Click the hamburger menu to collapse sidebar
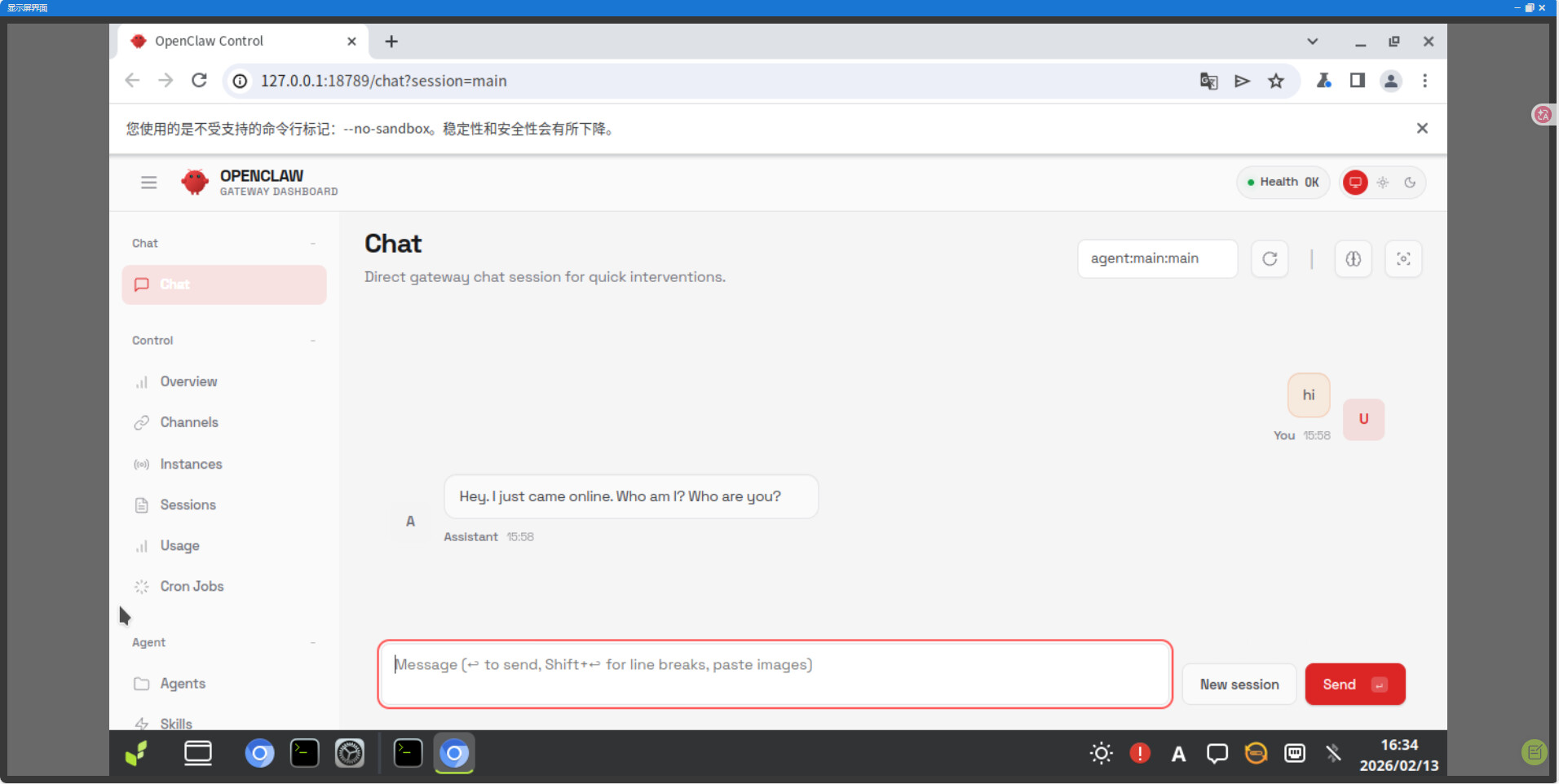The width and height of the screenshot is (1559, 784). [148, 183]
